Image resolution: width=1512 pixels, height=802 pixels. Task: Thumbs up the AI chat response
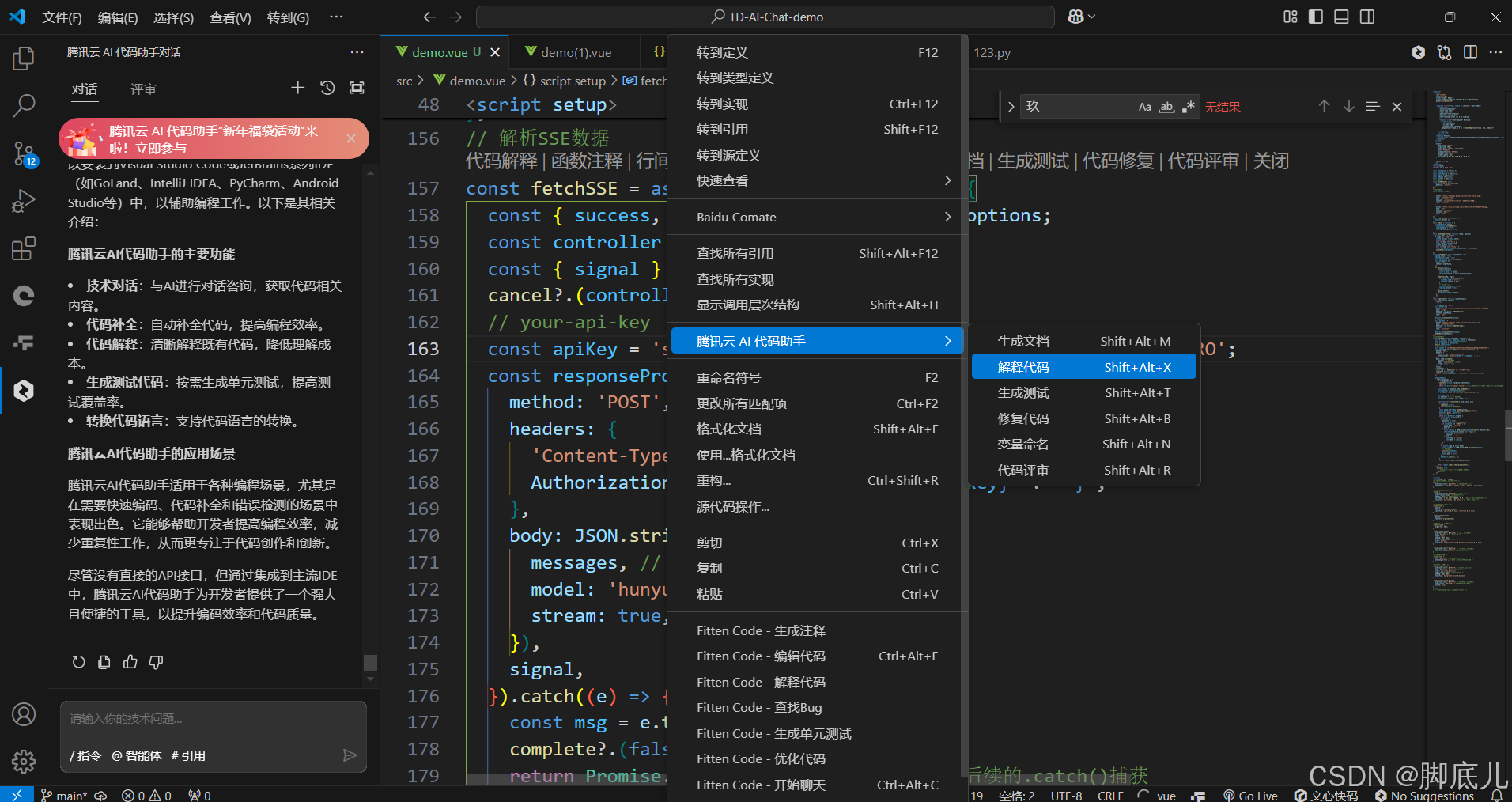pos(130,662)
